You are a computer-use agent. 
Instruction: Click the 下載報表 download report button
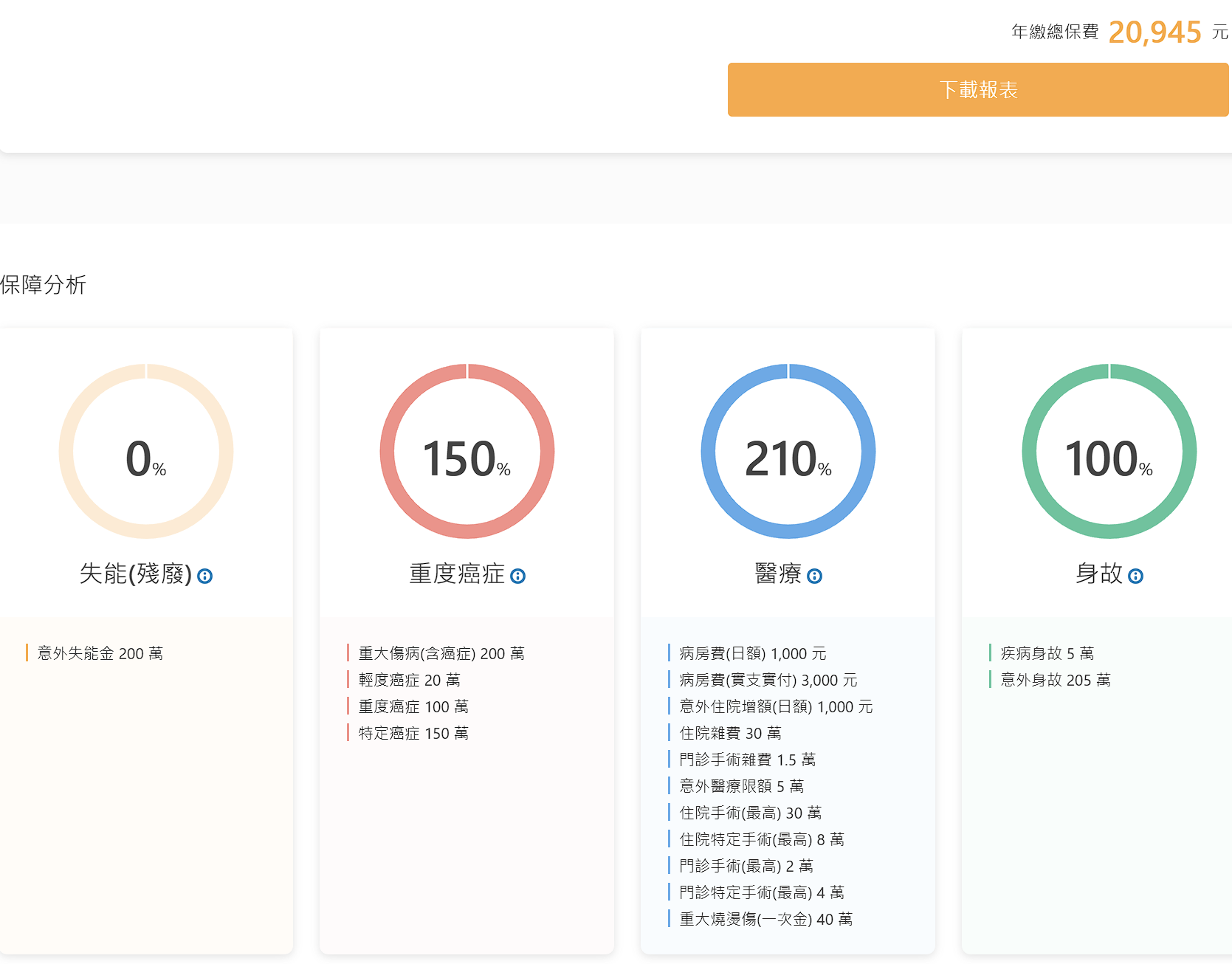point(978,89)
